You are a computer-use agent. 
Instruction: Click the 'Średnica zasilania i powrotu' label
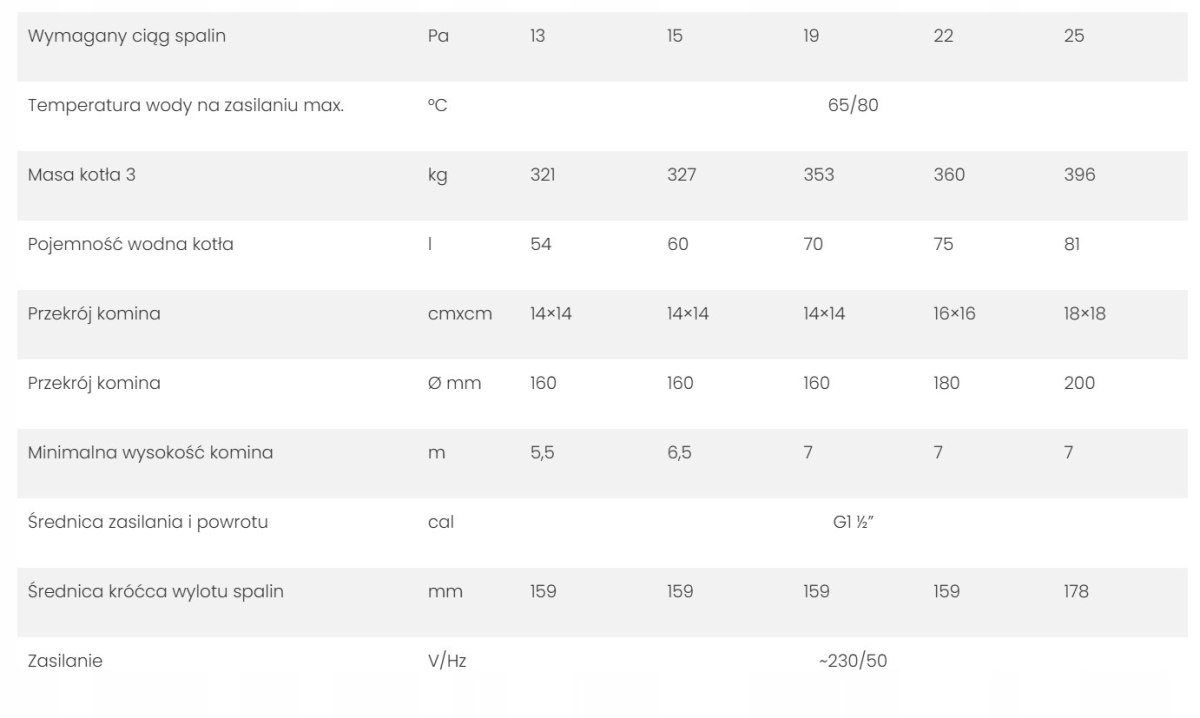coord(148,522)
